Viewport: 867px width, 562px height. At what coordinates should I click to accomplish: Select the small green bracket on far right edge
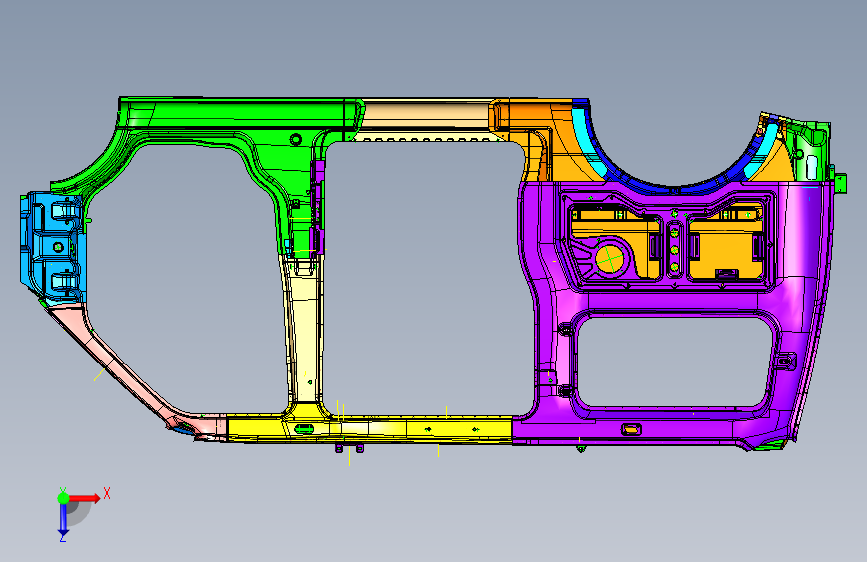(x=840, y=183)
